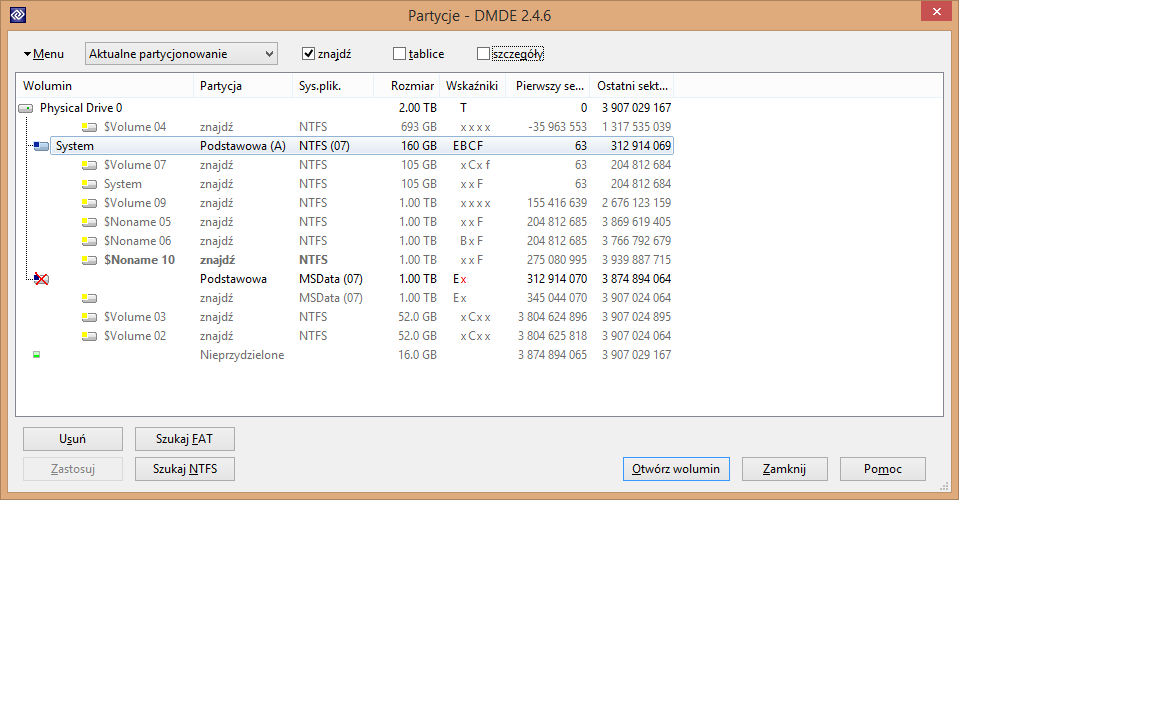
Task: Select the '$Volume 02' row text
Action: click(x=134, y=336)
